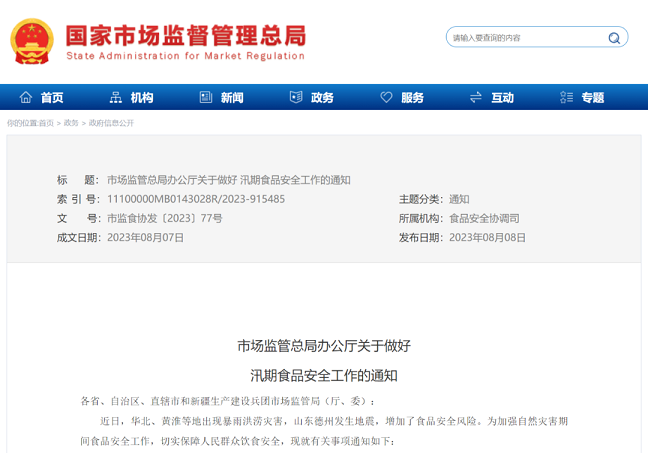Open the 机构 menu item
648x453 pixels.
click(142, 98)
